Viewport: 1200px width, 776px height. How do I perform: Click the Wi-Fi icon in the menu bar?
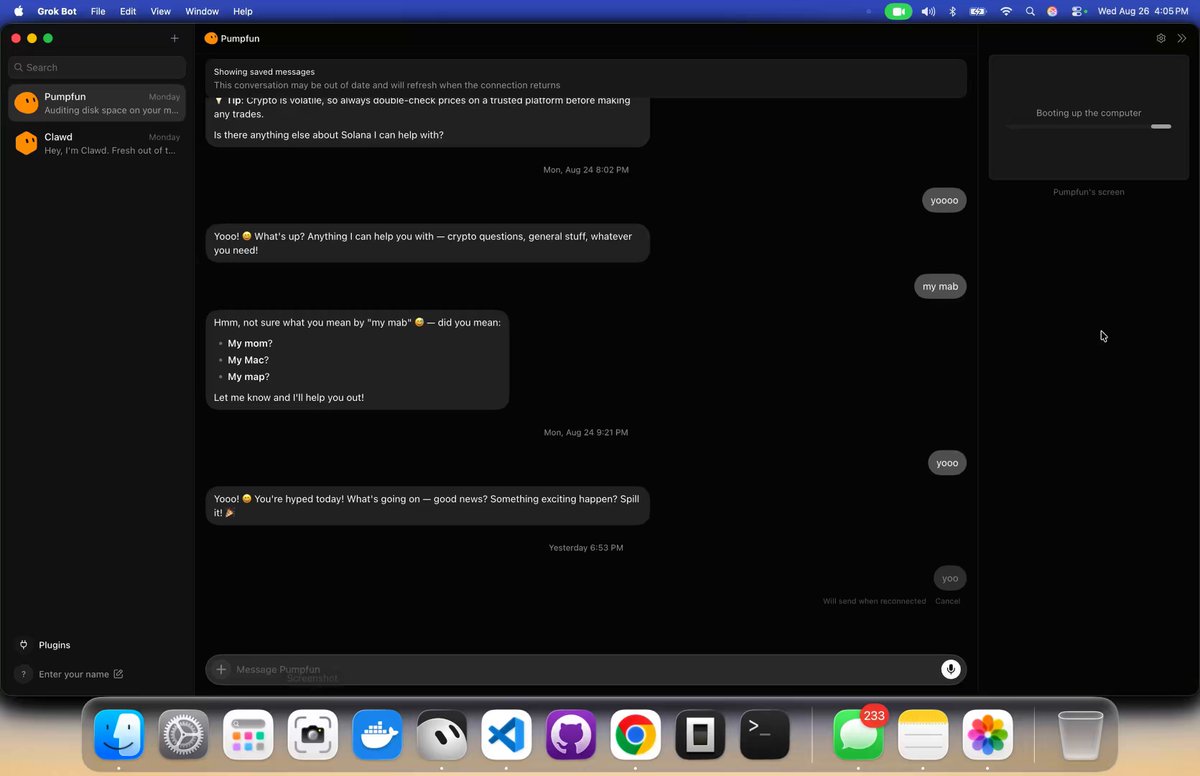tap(1006, 11)
